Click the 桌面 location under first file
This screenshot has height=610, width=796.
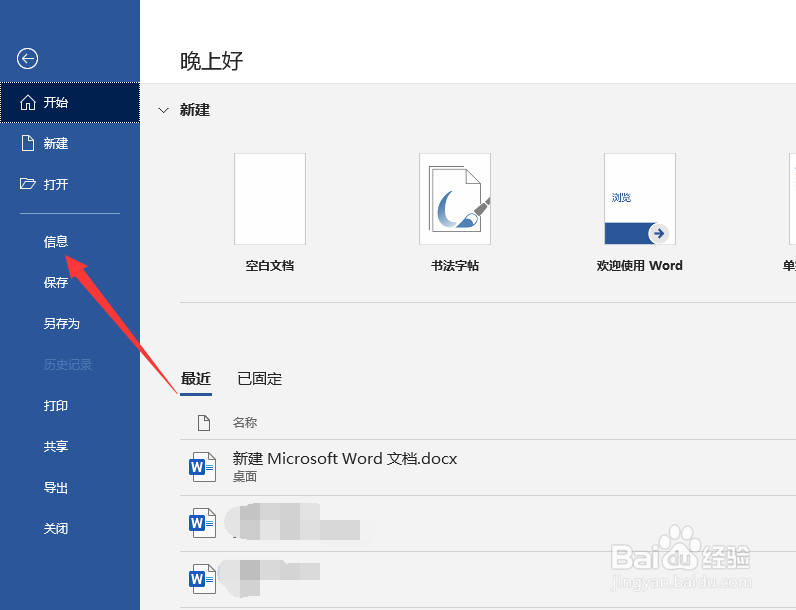[245, 477]
